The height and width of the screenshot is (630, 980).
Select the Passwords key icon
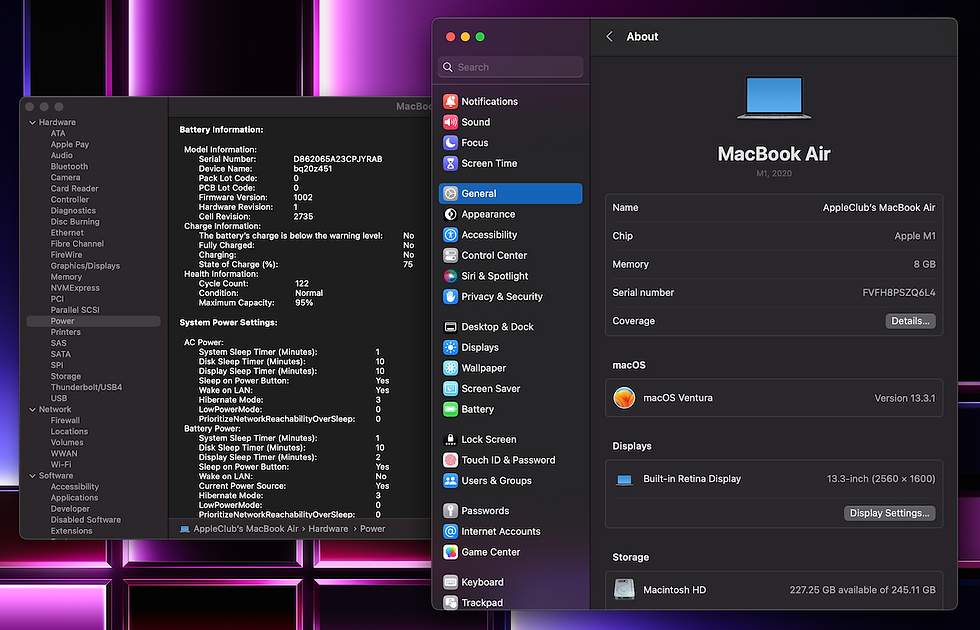point(450,511)
